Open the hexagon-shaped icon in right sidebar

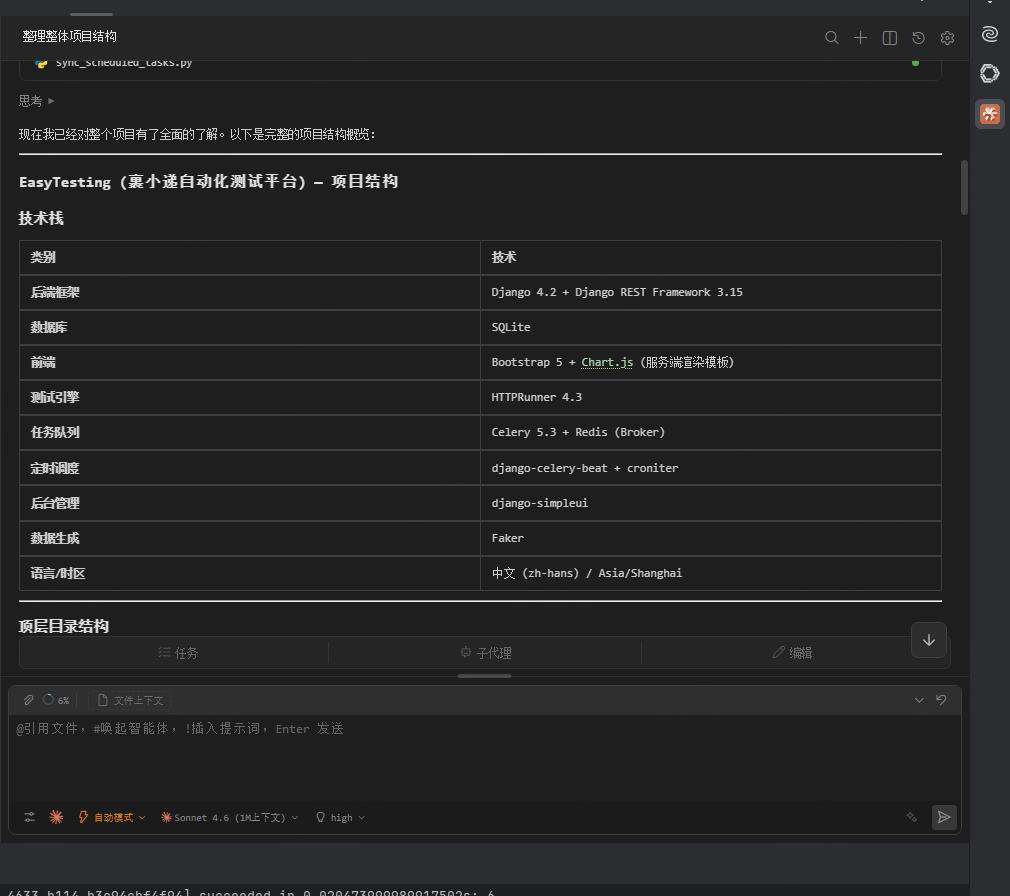(x=989, y=73)
